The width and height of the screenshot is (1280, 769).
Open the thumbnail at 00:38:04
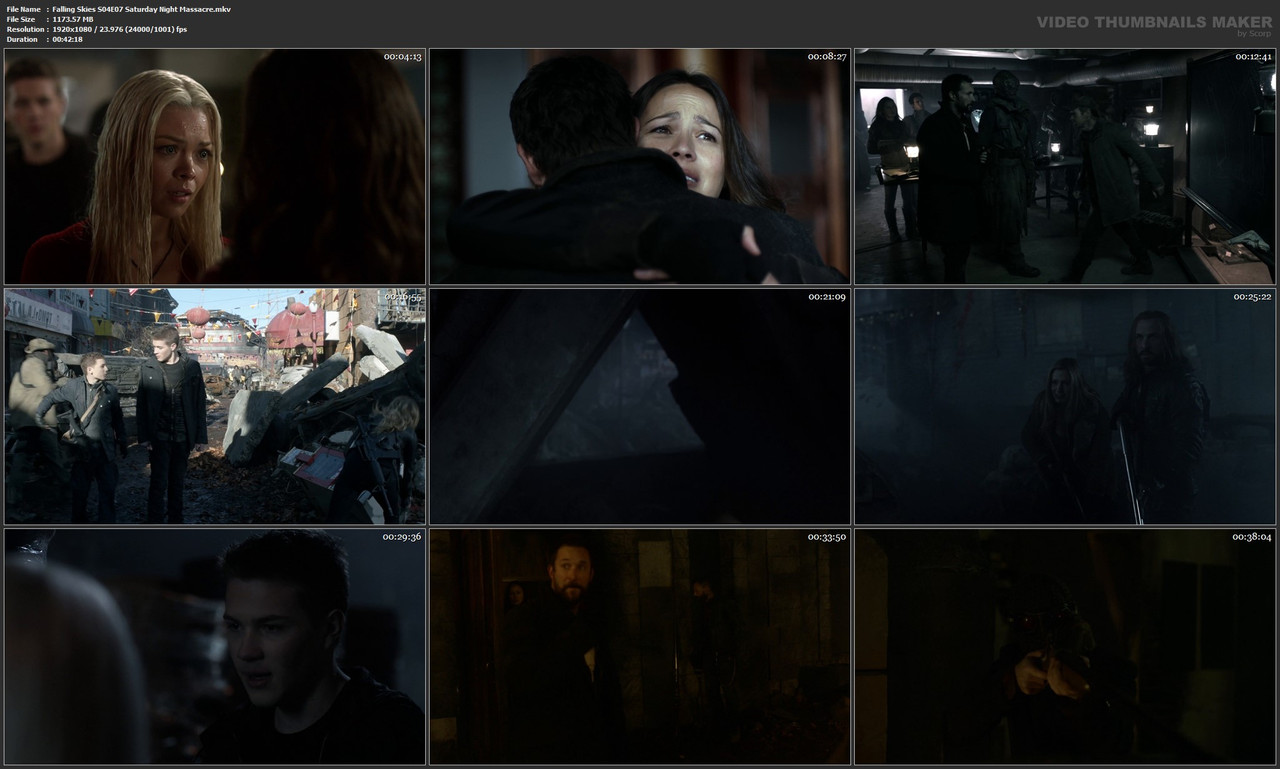tap(1065, 647)
